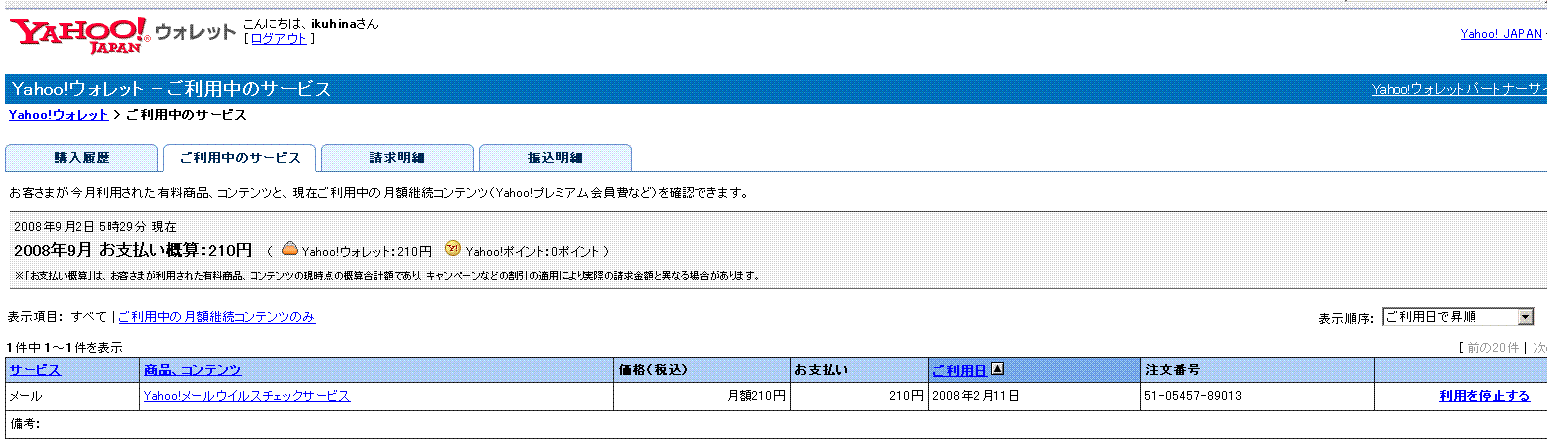Sort by the 商品、コンテンツ column header
1547x442 pixels.
(192, 370)
